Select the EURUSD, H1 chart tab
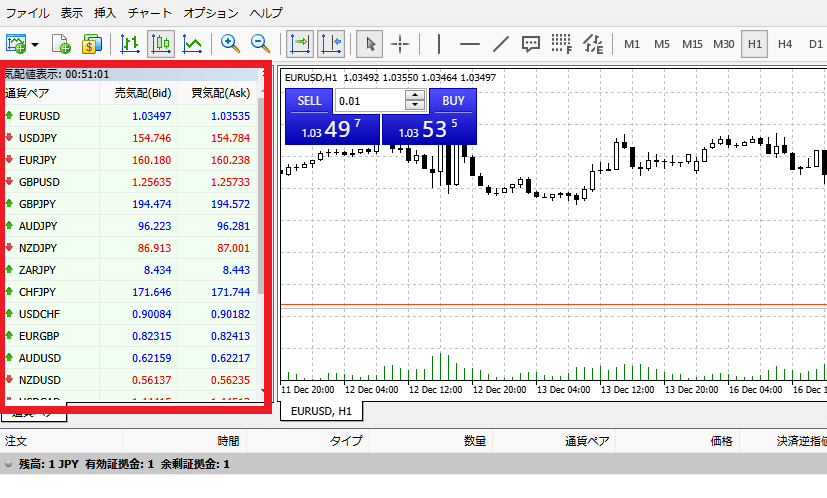The width and height of the screenshot is (827, 498). pos(321,411)
